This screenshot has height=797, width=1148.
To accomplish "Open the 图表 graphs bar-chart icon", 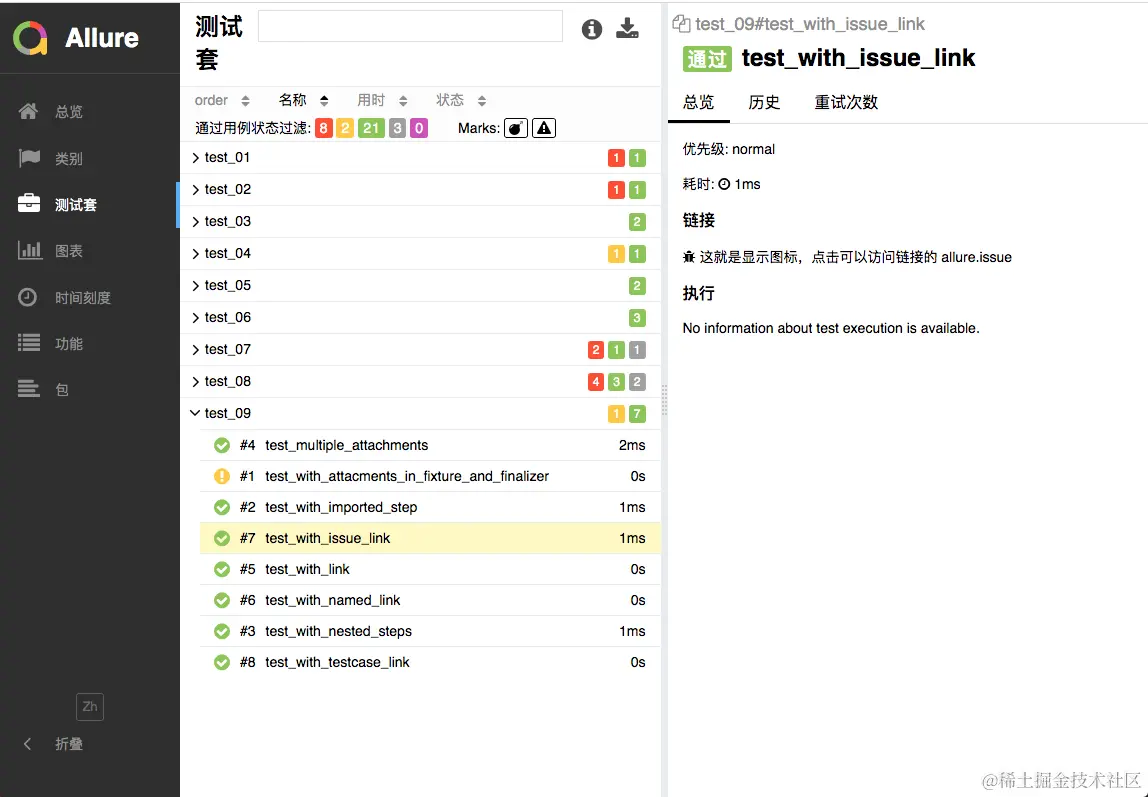I will point(29,250).
